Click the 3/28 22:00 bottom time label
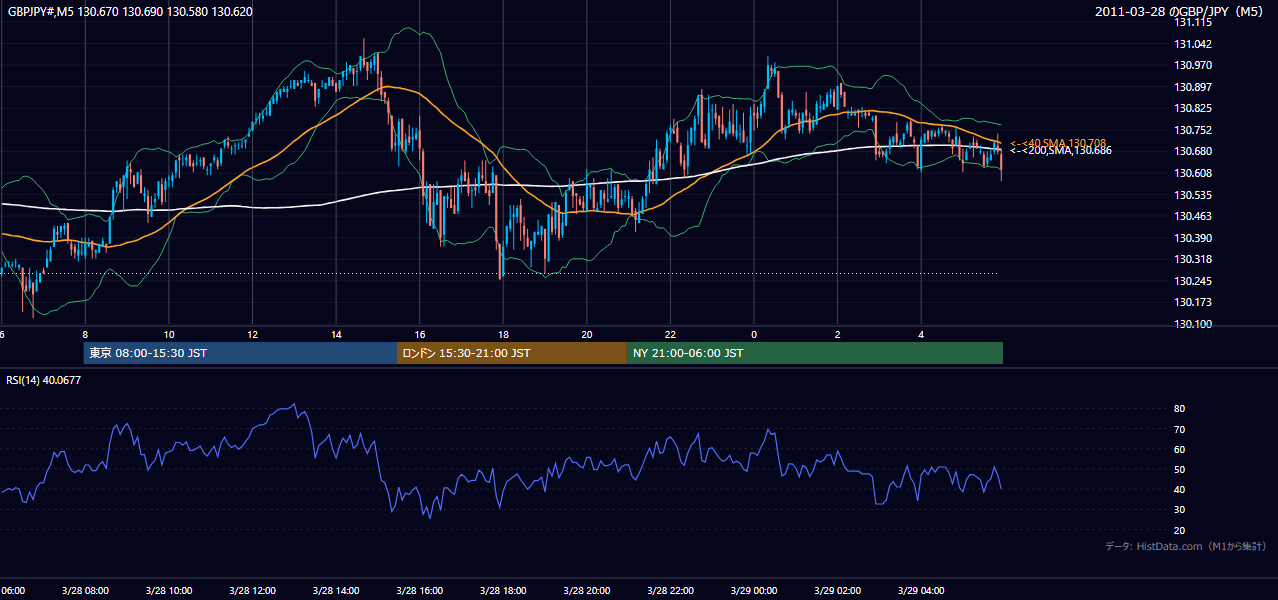Screen dimensions: 1278x600 click(x=670, y=591)
